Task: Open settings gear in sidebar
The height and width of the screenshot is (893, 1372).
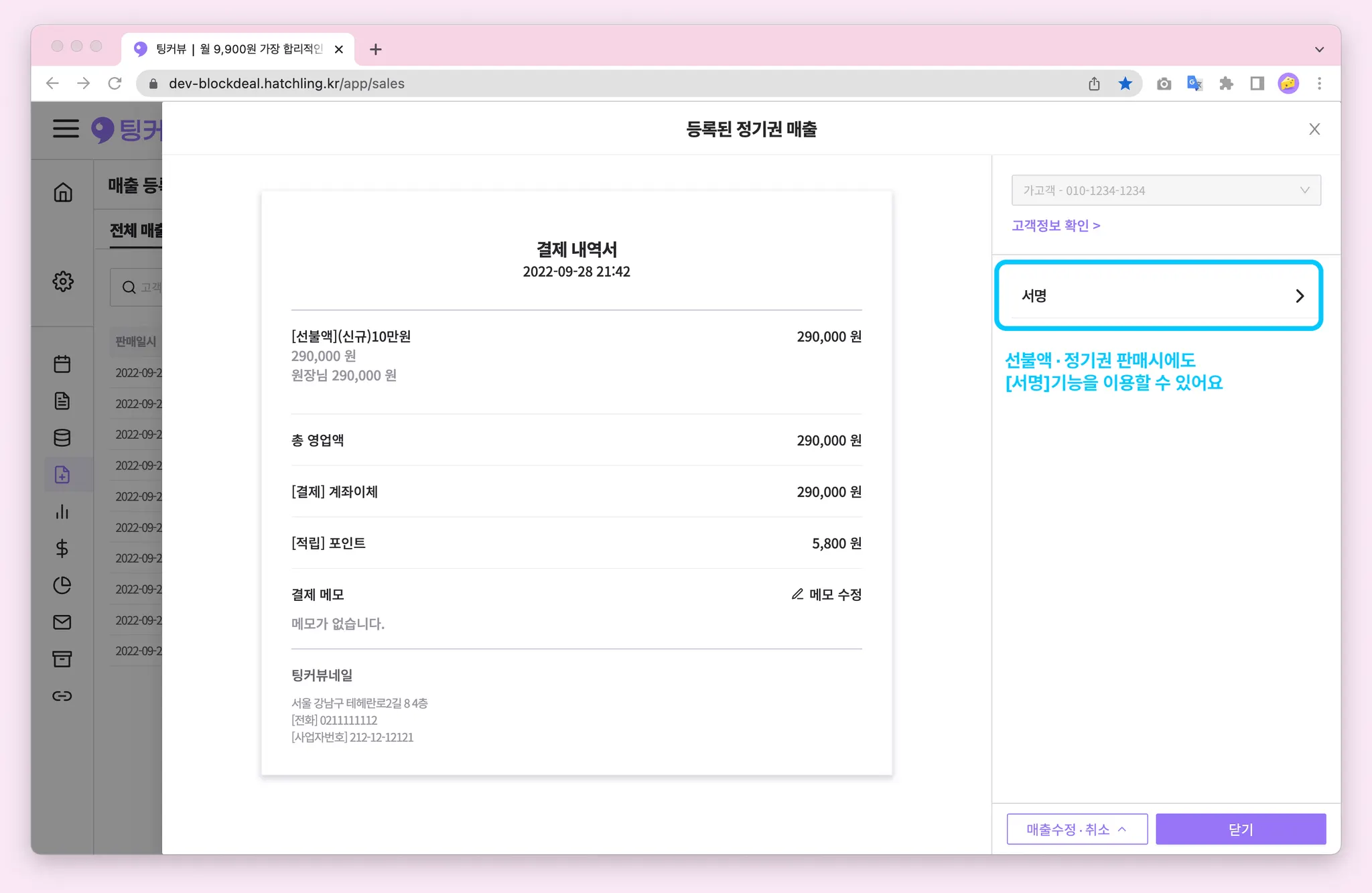Action: [x=63, y=281]
